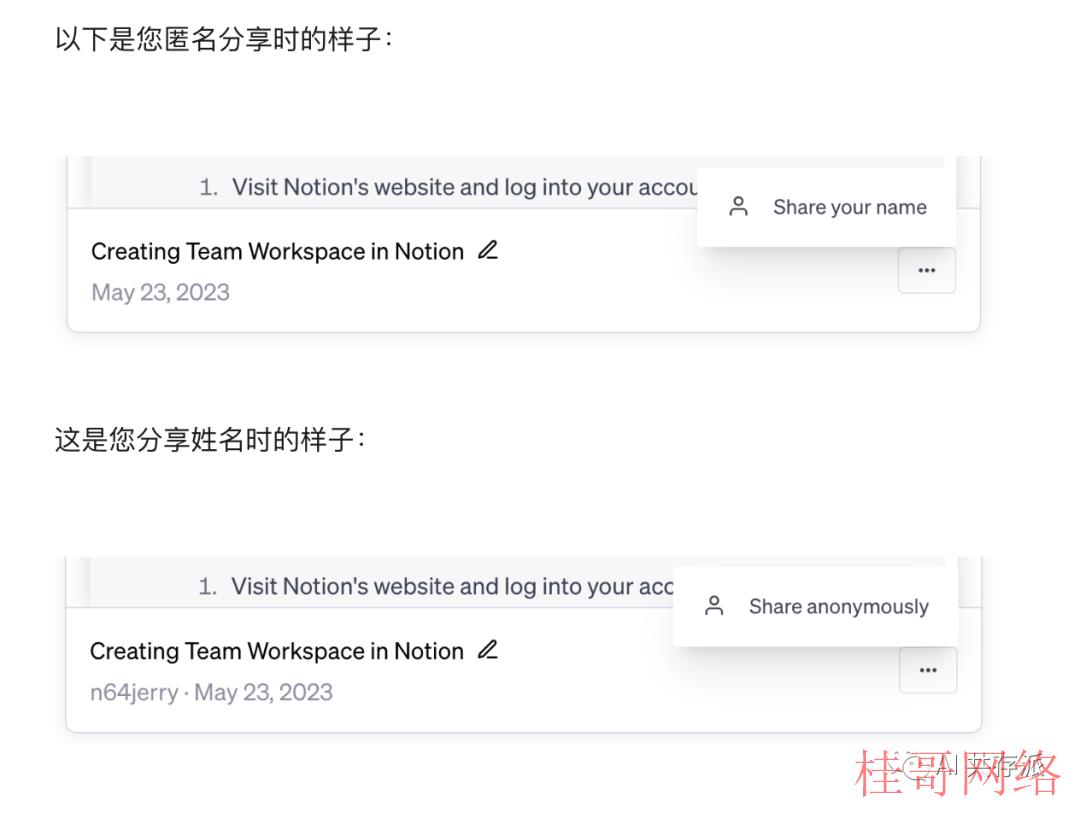Click the Visit Notion's website step in anonymous card
The image size is (1080, 813).
[448, 187]
